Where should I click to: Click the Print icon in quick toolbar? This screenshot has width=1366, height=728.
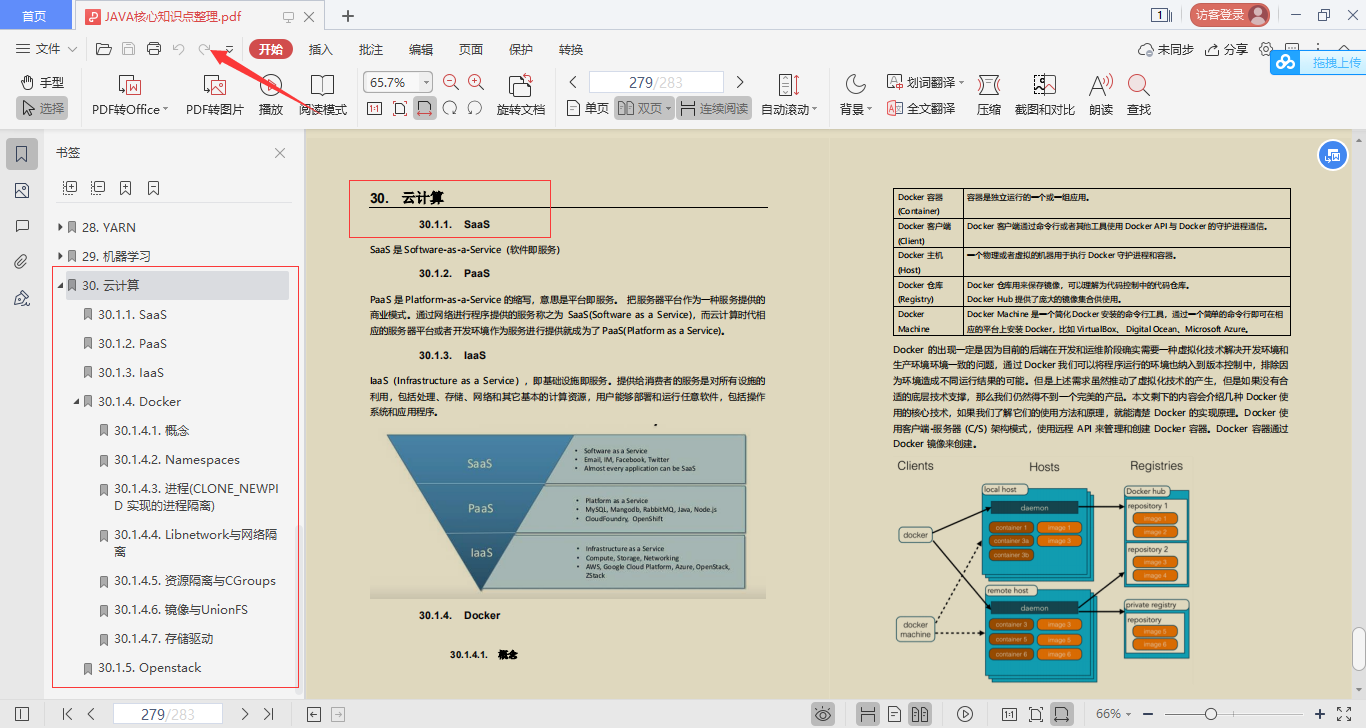(154, 49)
